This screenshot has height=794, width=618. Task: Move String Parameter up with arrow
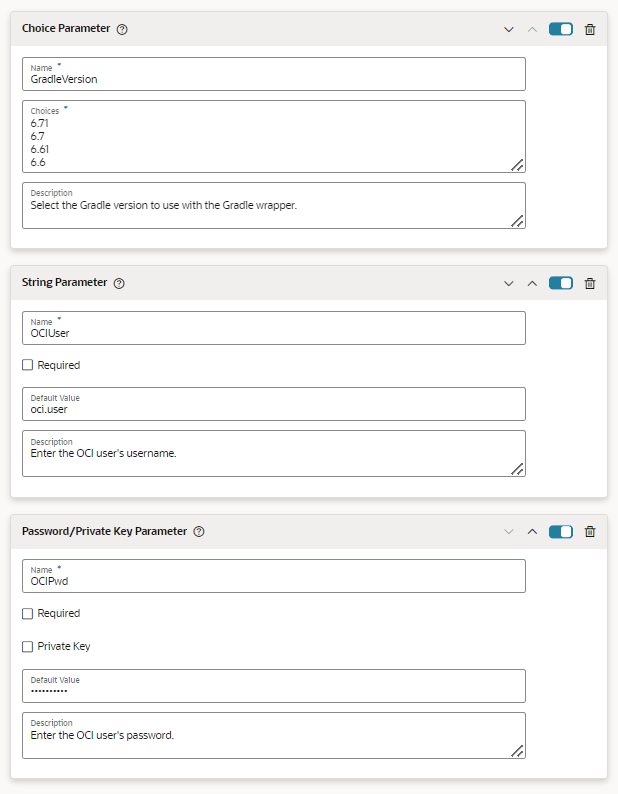(532, 283)
